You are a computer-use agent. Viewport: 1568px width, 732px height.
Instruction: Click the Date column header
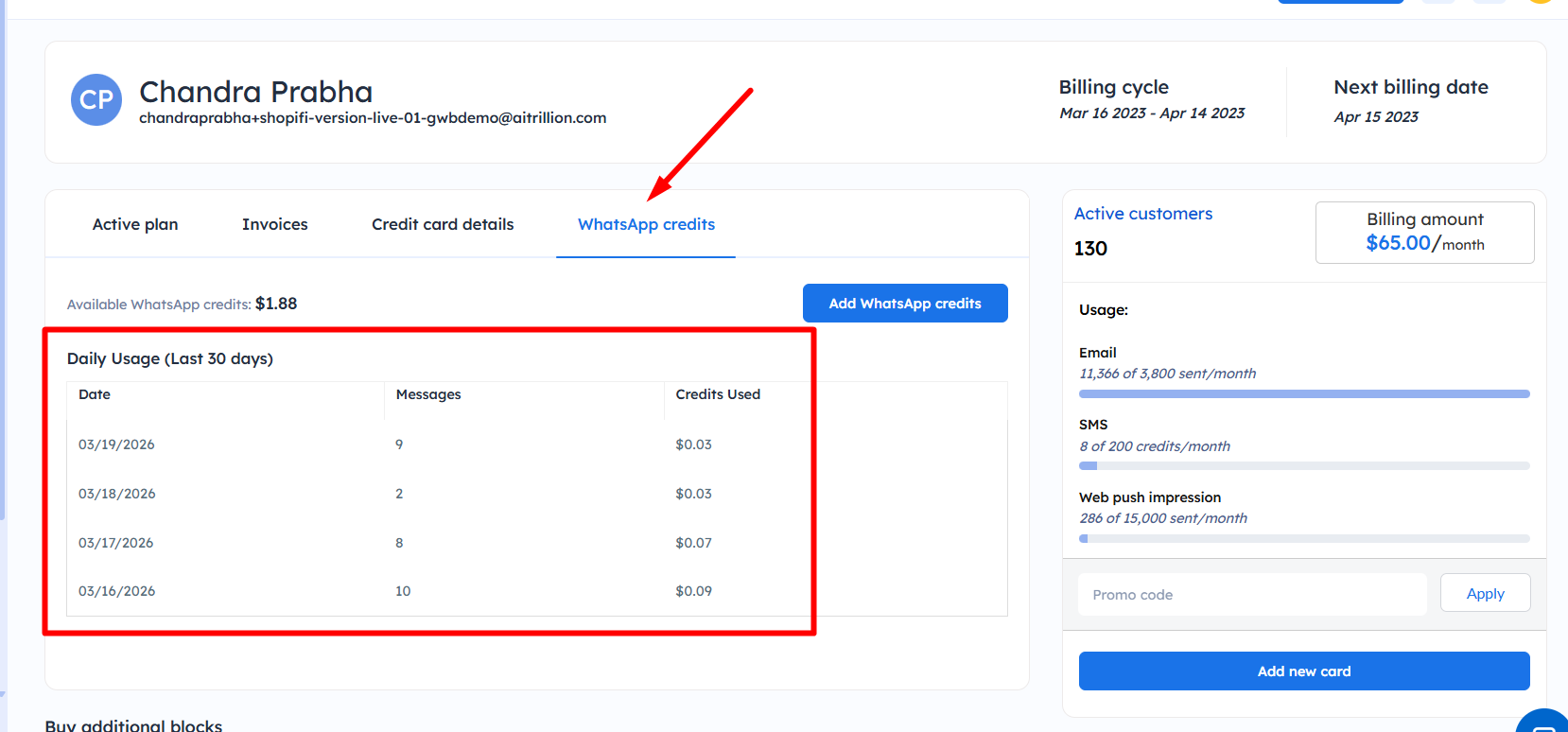tap(95, 394)
